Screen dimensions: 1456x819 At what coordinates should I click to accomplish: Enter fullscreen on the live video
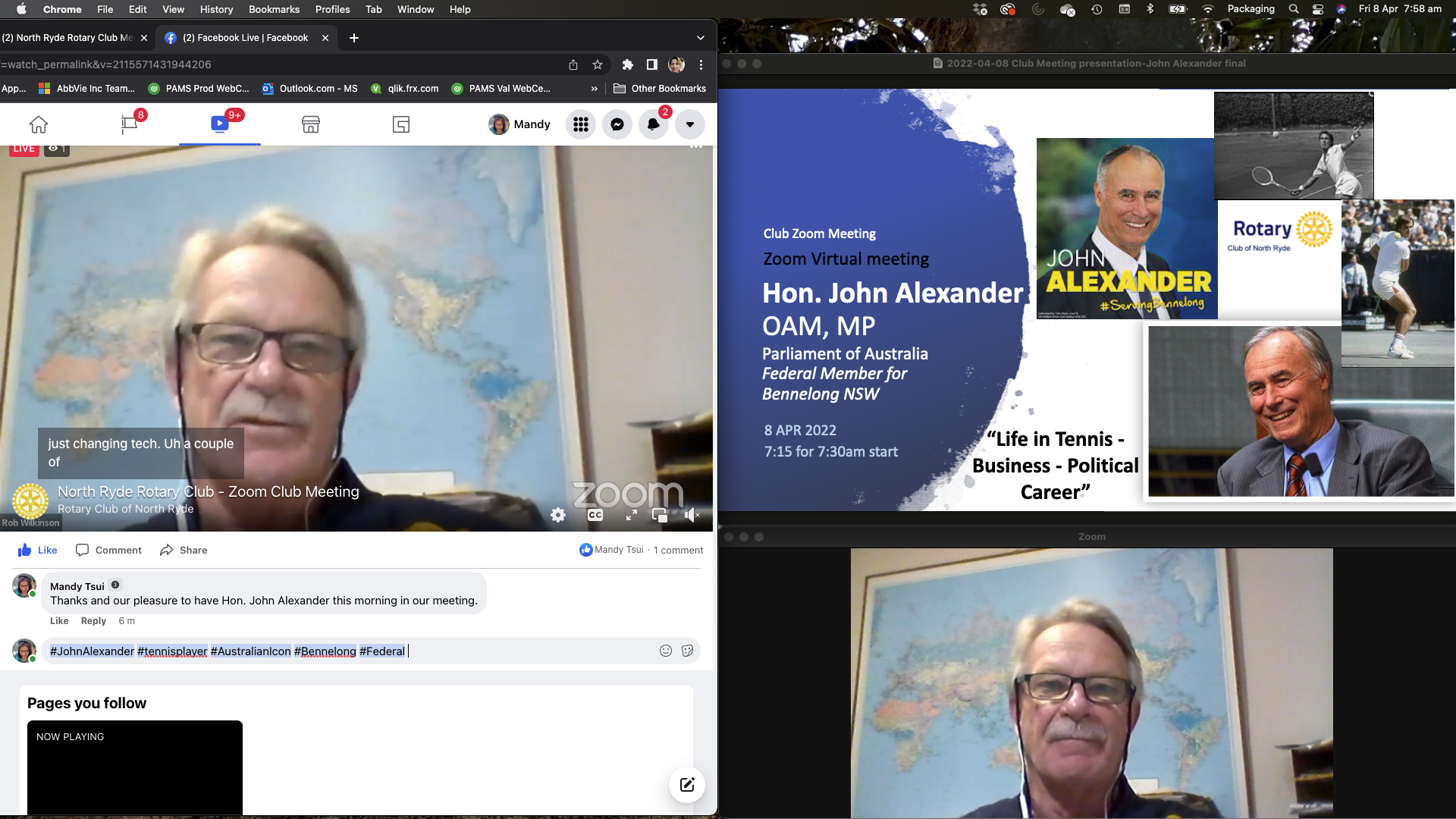click(x=631, y=515)
